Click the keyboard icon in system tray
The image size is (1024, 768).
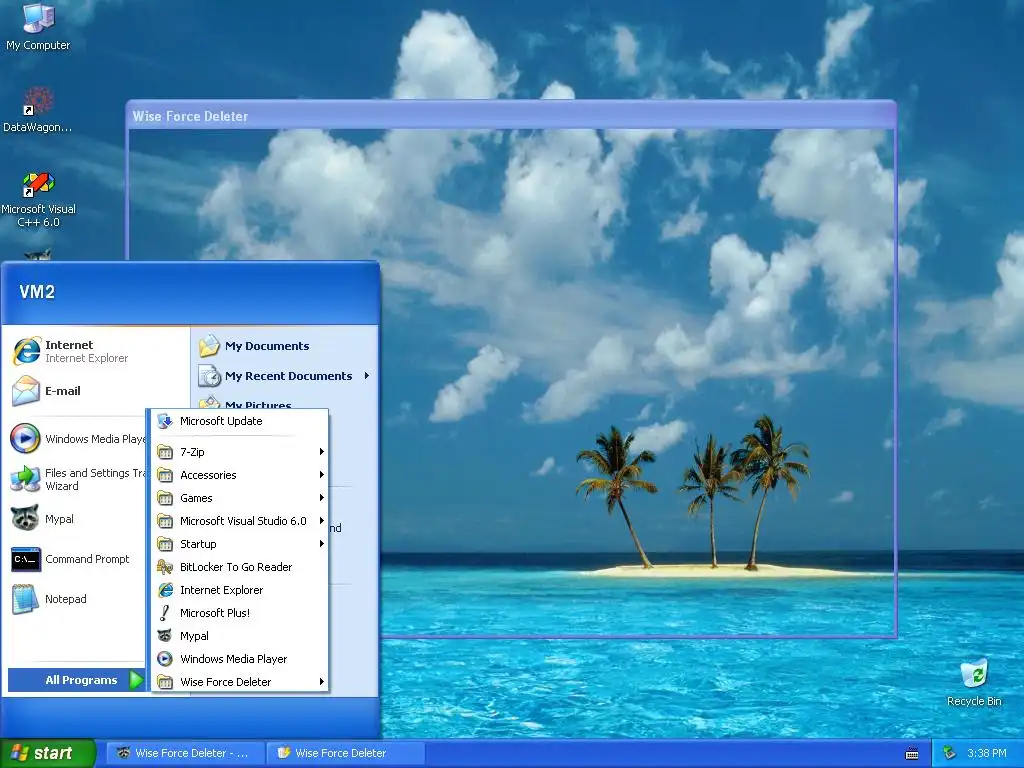point(912,754)
